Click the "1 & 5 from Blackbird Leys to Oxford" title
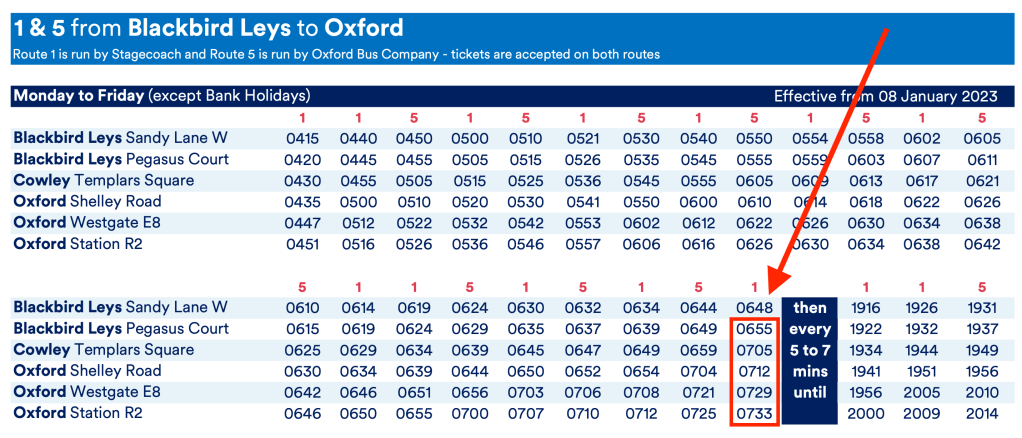 click(x=208, y=27)
